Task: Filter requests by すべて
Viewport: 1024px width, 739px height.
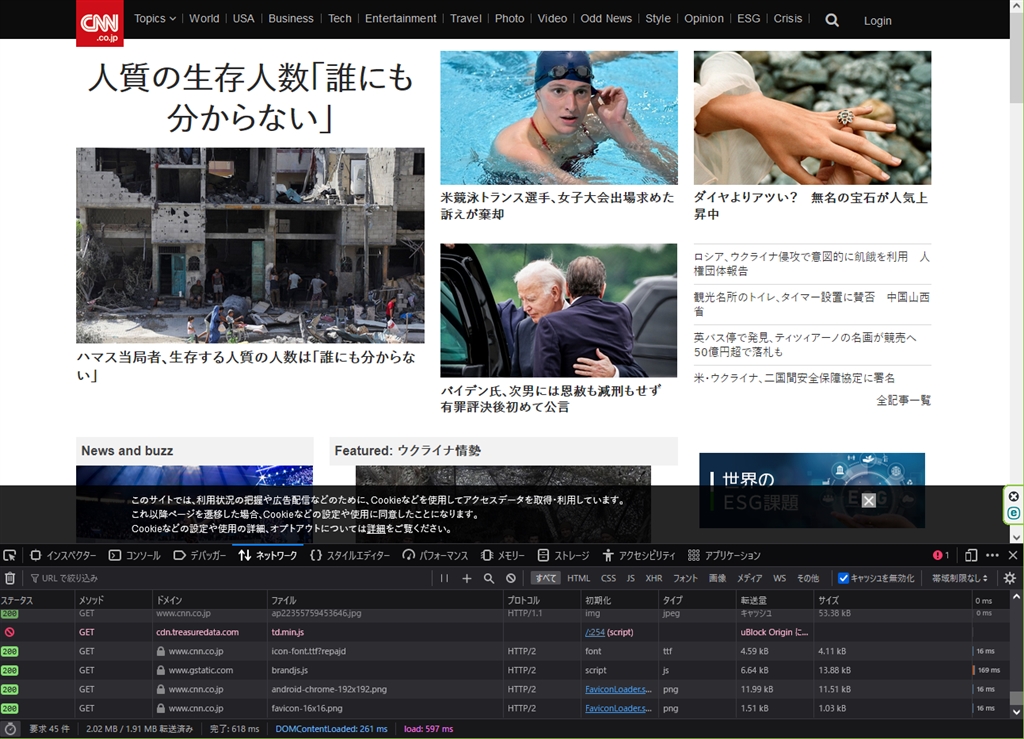Action: (x=545, y=578)
